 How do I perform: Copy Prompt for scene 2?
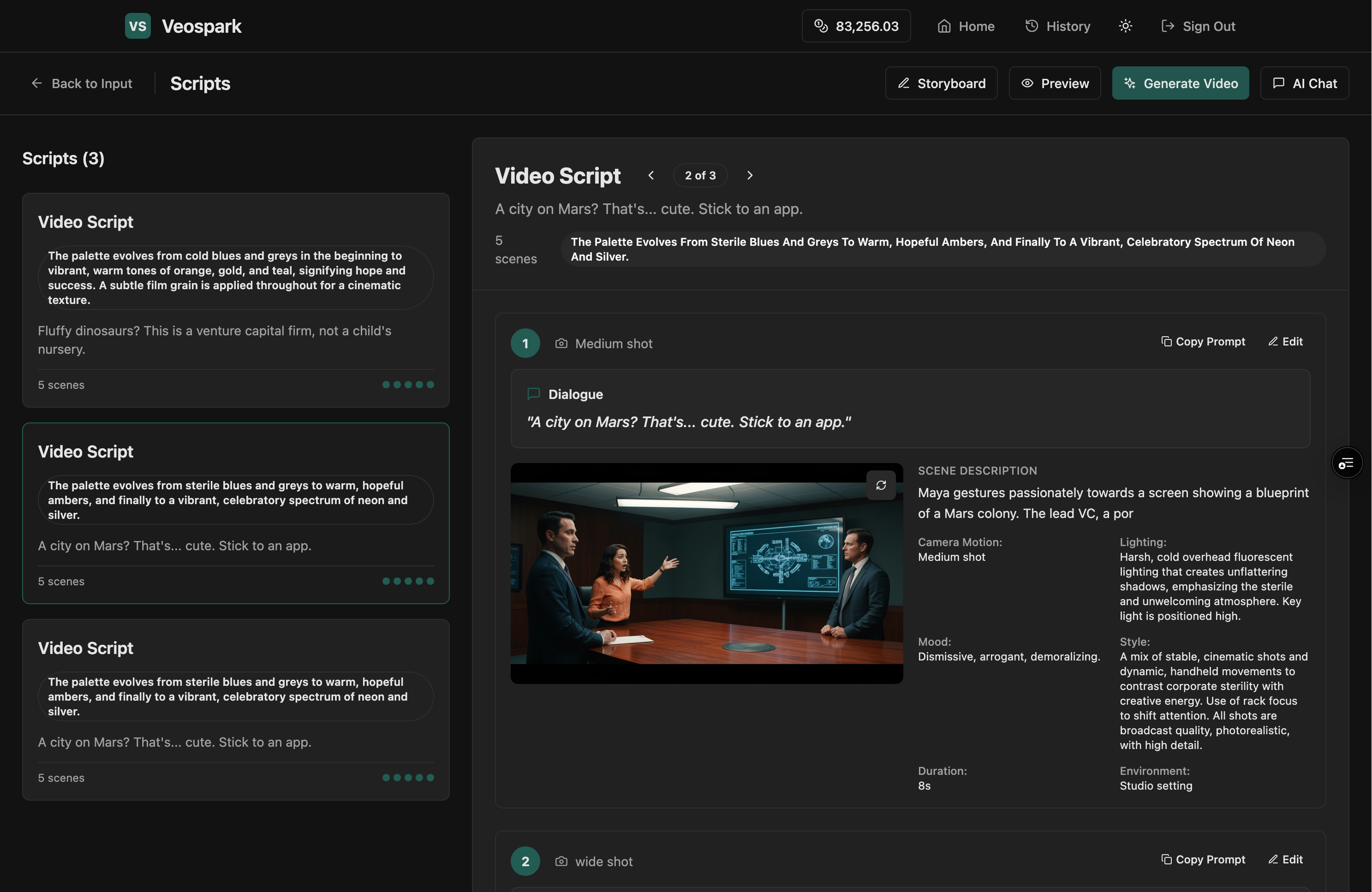[x=1203, y=859]
